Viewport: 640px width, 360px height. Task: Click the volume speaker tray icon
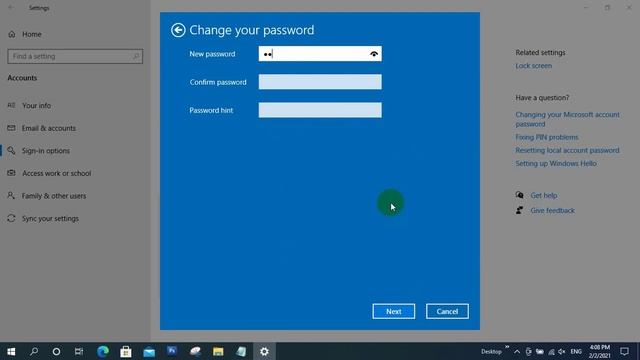(x=562, y=351)
